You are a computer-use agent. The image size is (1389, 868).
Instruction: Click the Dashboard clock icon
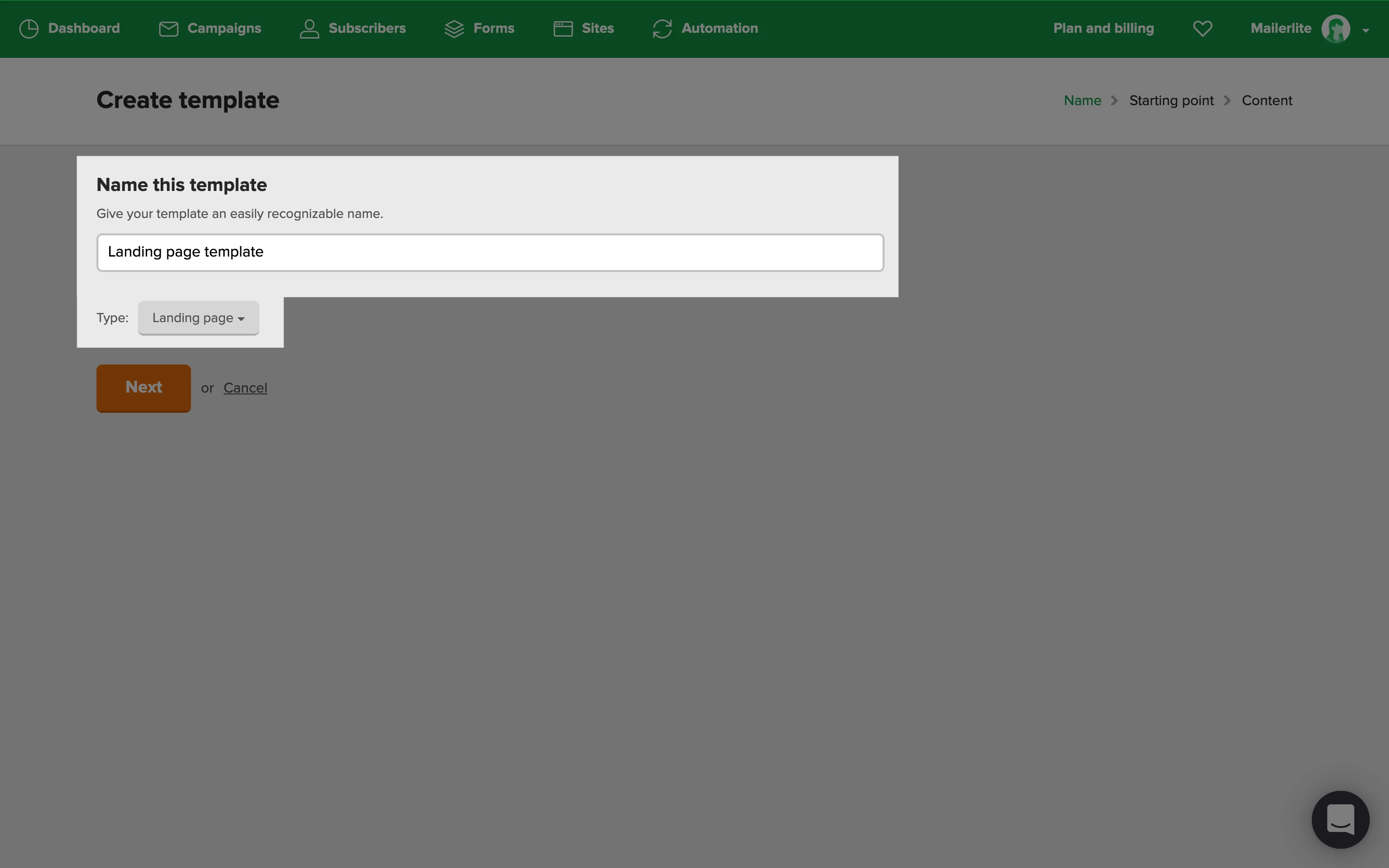[x=29, y=29]
